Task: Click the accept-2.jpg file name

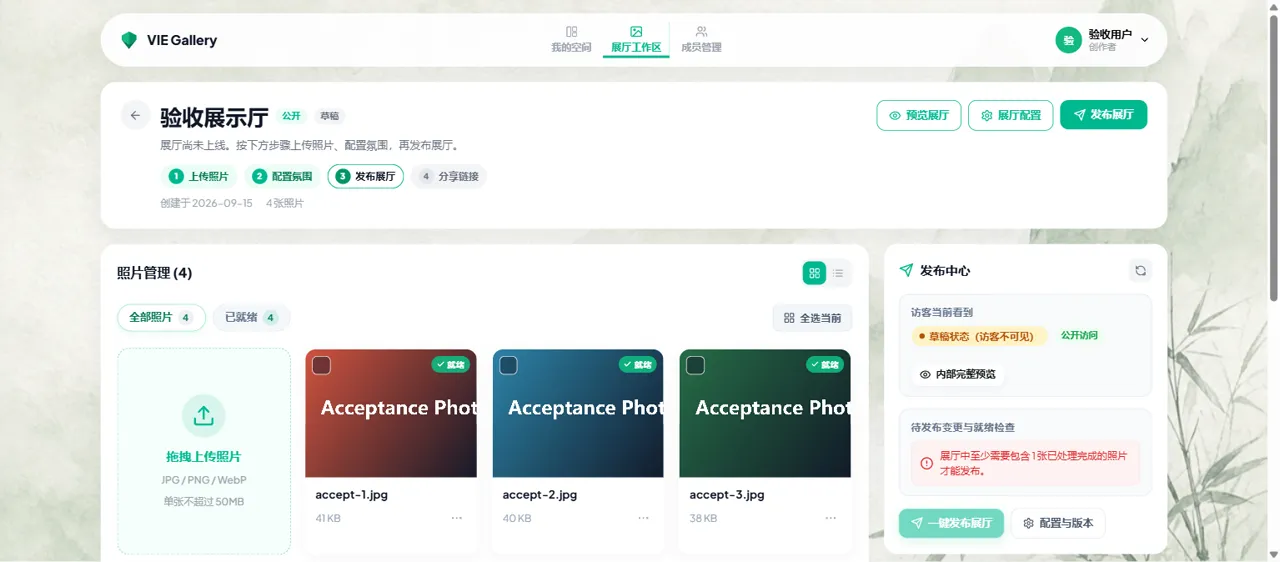Action: pyautogui.click(x=540, y=495)
